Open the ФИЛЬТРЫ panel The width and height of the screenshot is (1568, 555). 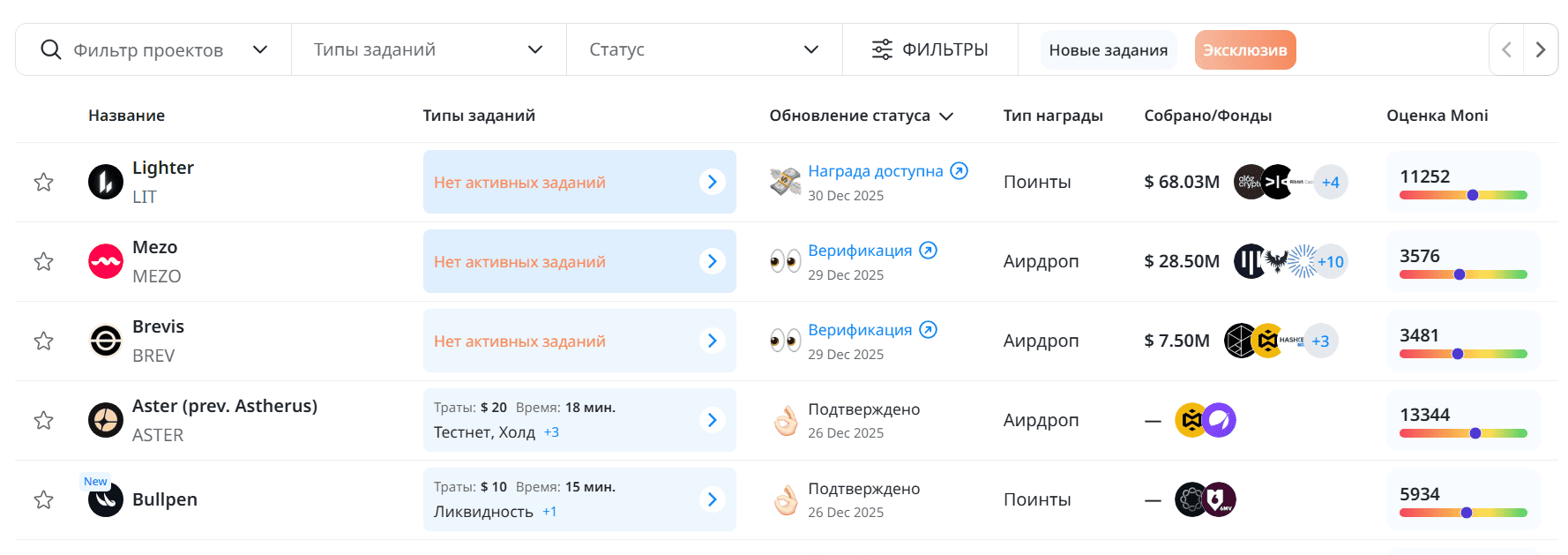(x=930, y=49)
